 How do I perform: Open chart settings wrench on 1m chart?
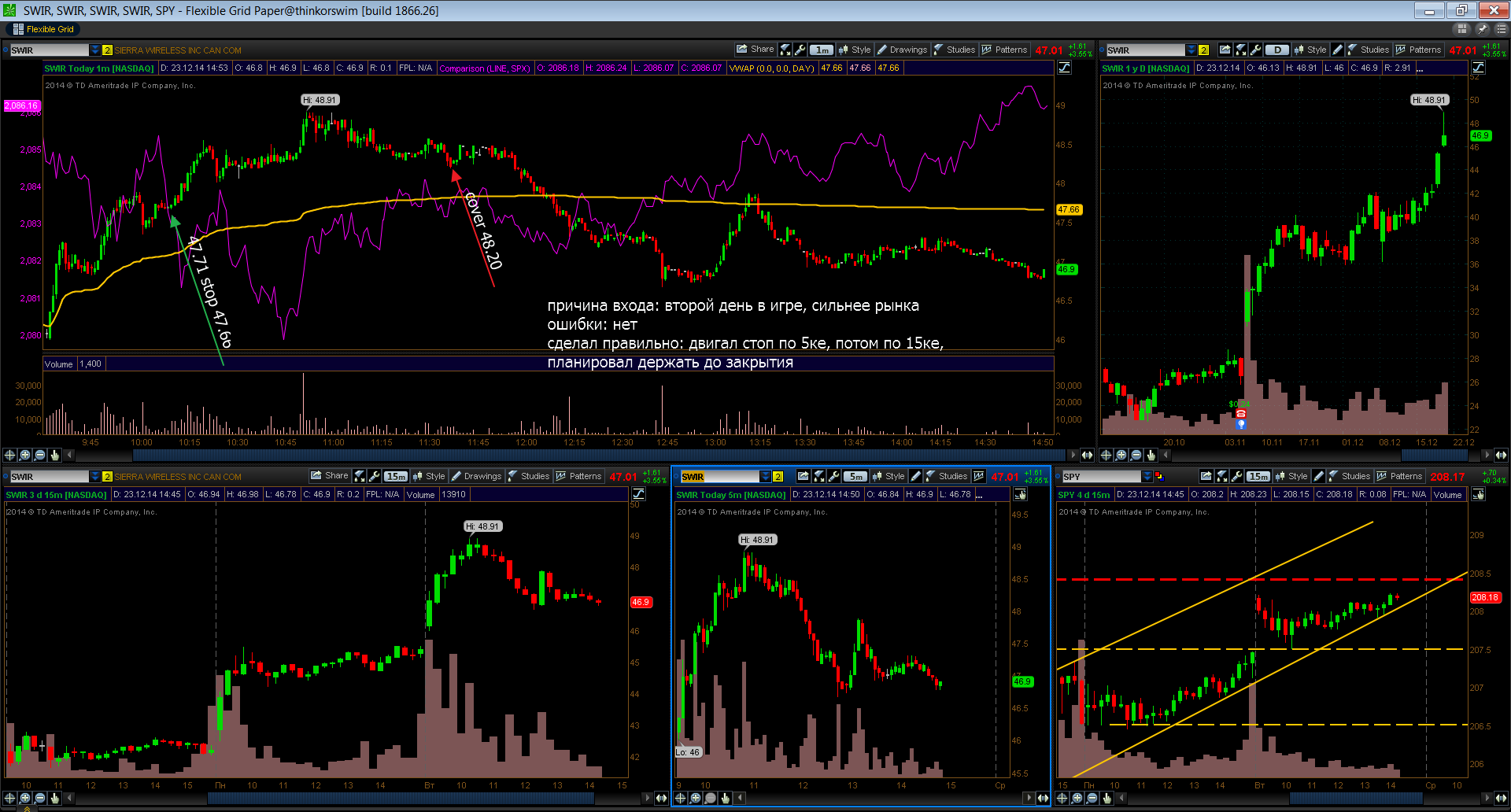pyautogui.click(x=800, y=50)
